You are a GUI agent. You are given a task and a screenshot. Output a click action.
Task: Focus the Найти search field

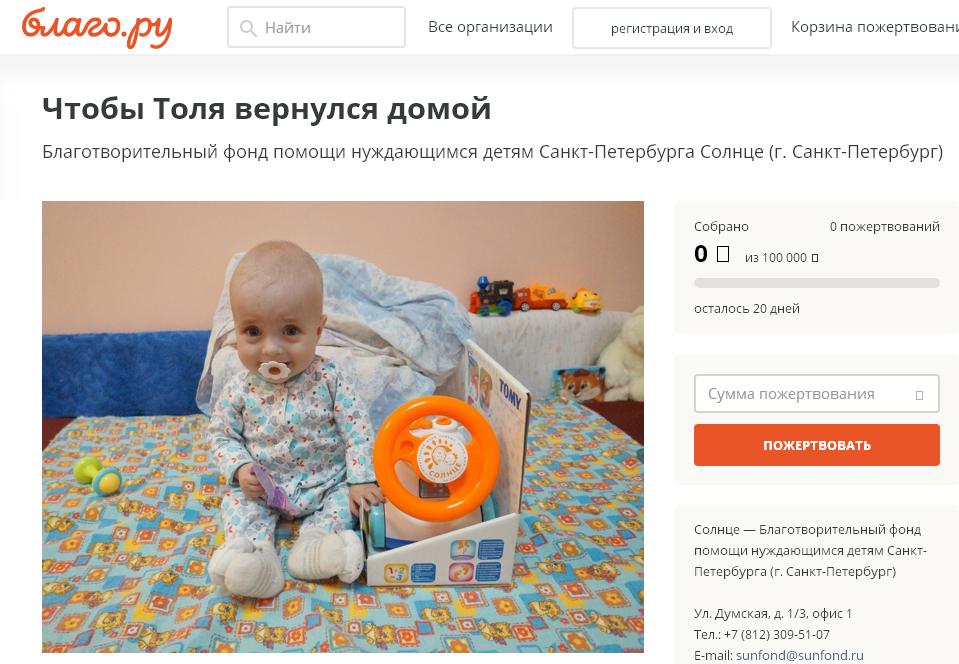(x=316, y=28)
